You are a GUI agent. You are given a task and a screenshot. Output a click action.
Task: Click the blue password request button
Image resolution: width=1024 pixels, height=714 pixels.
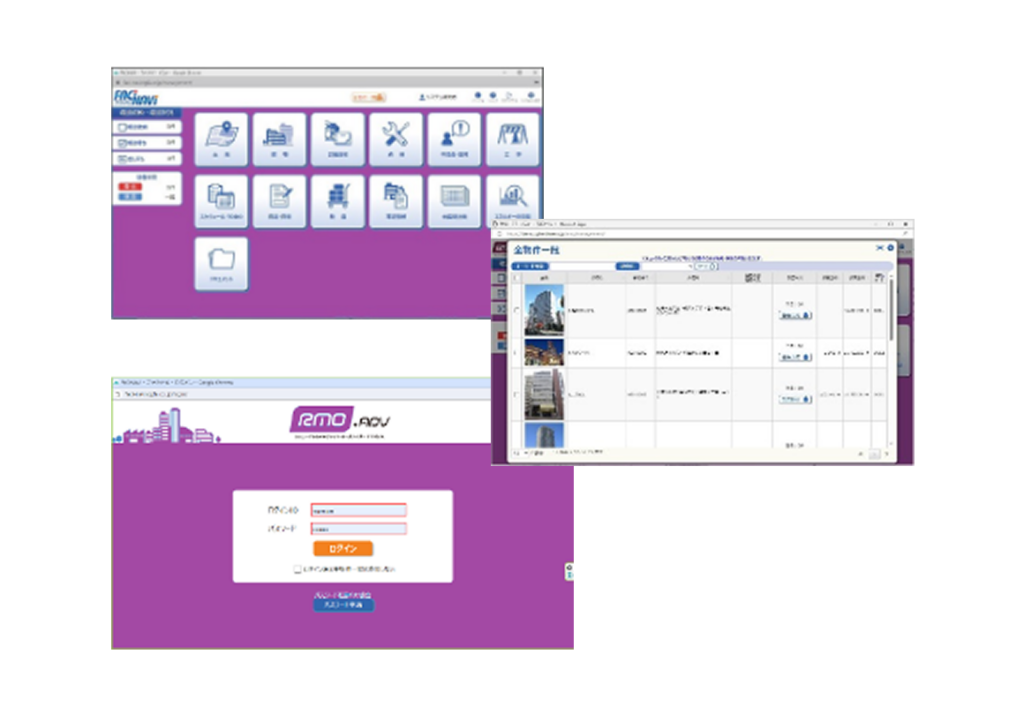[344, 605]
